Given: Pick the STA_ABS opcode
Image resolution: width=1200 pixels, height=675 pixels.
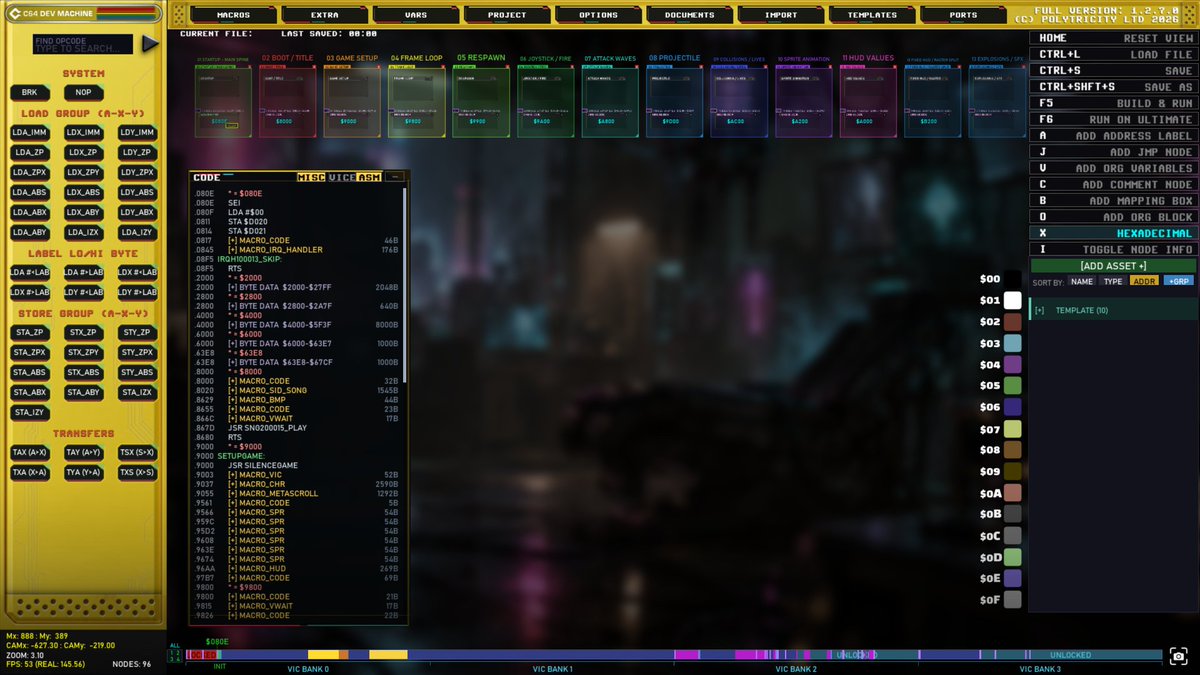Looking at the screenshot, I should point(30,372).
